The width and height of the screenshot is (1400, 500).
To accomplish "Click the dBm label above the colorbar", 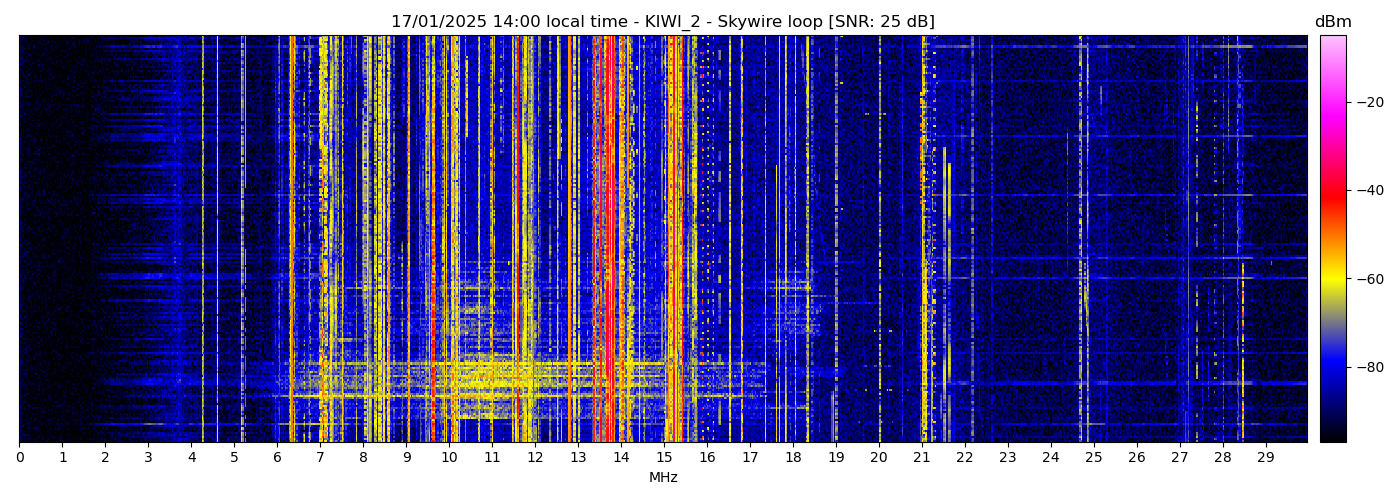I will tap(1332, 22).
